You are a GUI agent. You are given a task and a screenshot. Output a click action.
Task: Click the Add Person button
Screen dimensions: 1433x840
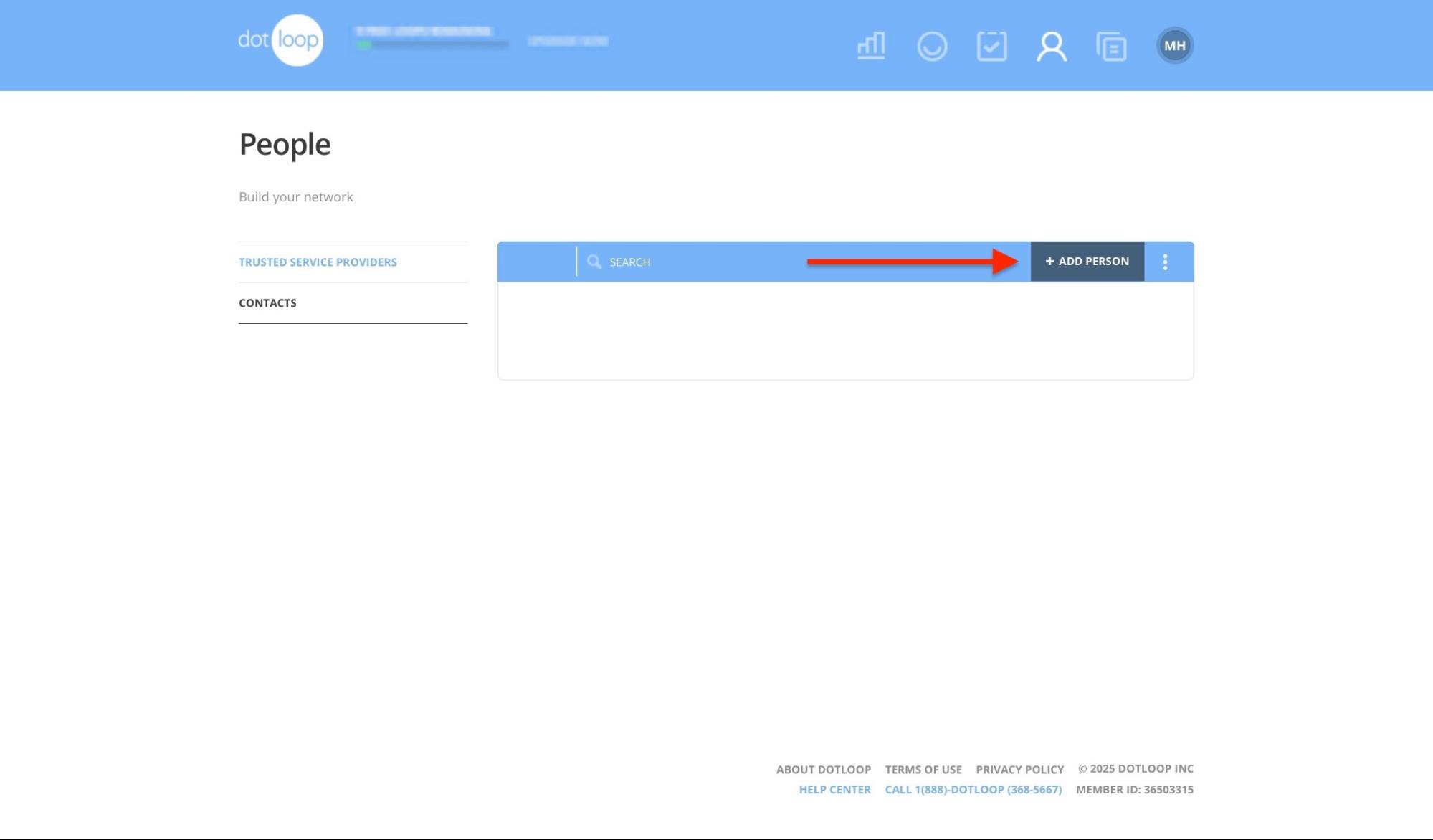[1087, 261]
